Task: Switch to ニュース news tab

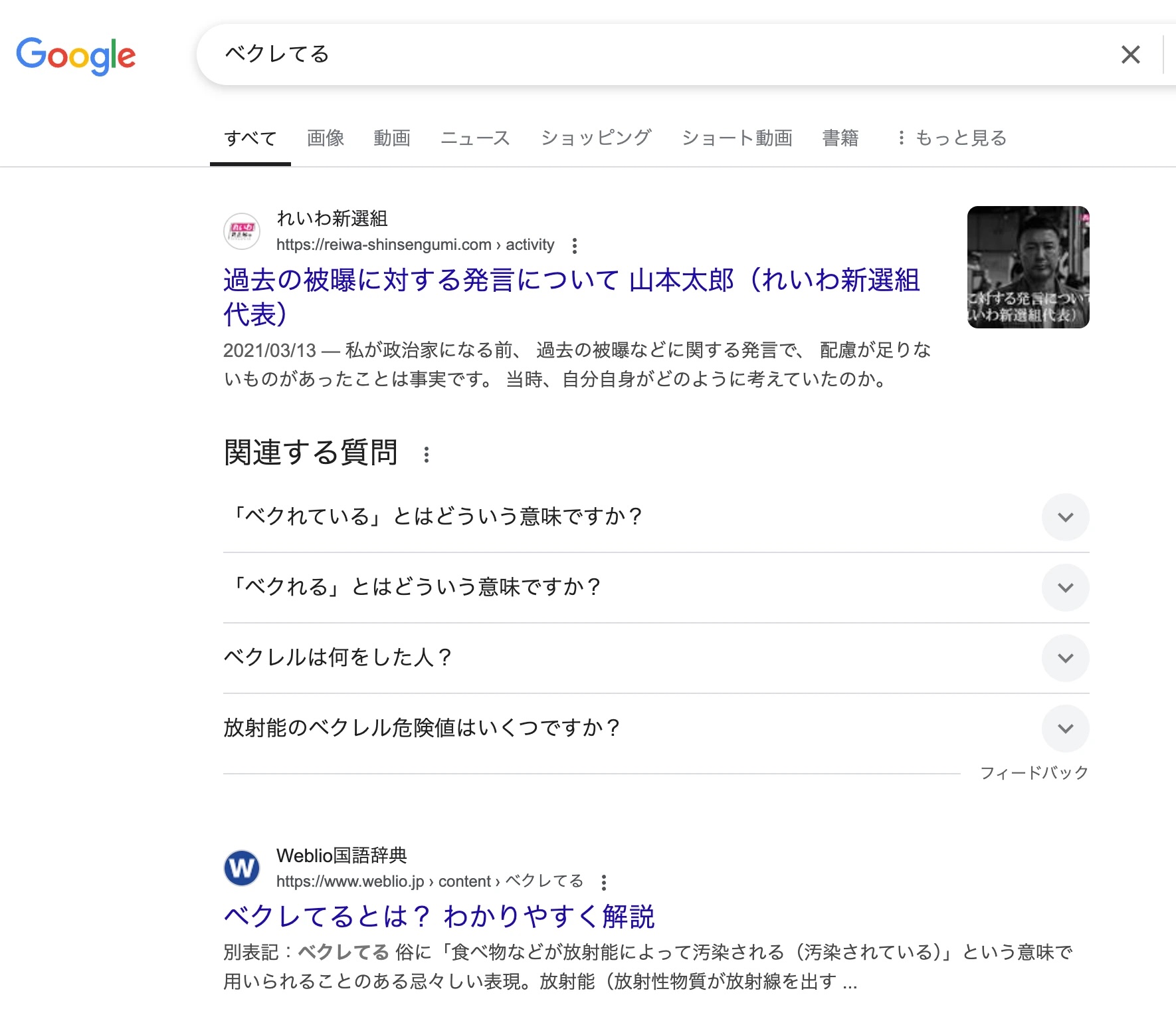Action: pos(475,138)
